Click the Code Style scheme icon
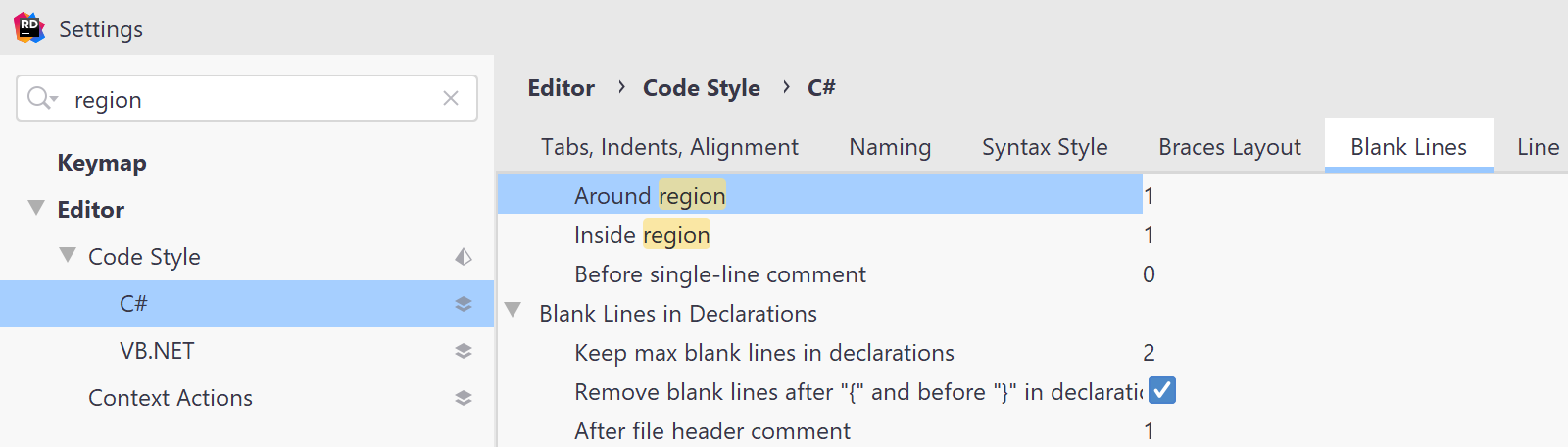This screenshot has height=447, width=1568. tap(464, 257)
